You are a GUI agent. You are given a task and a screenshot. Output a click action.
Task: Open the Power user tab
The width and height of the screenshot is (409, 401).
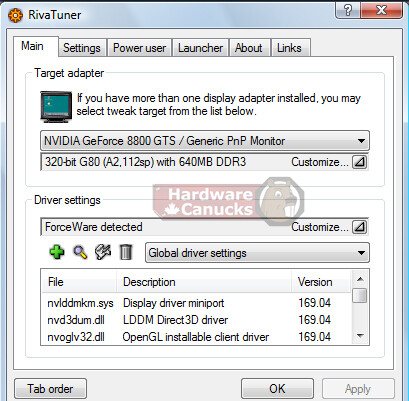pos(139,48)
